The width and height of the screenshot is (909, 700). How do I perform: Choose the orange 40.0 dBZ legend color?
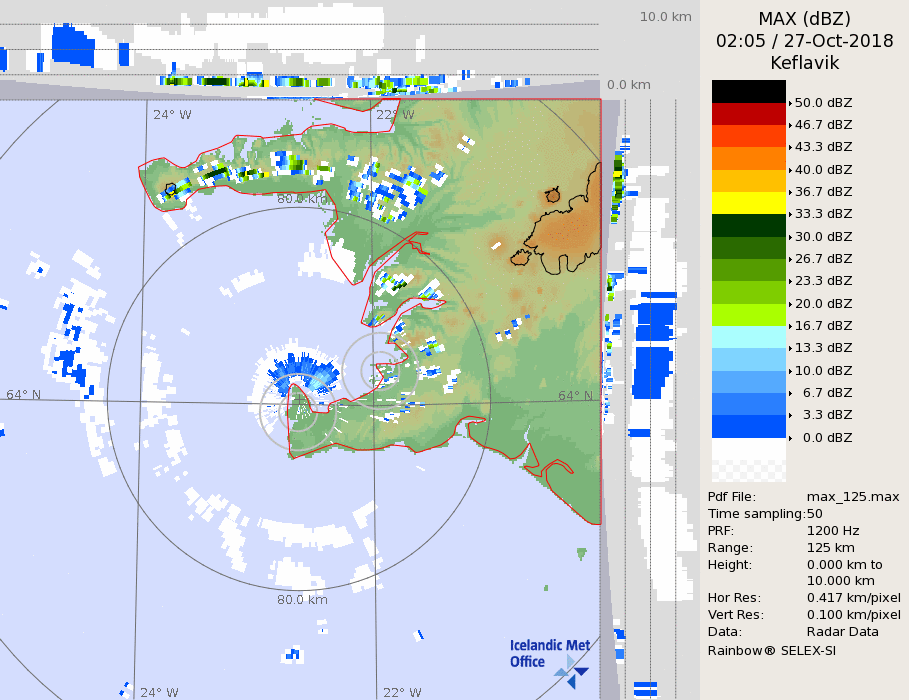(x=748, y=158)
